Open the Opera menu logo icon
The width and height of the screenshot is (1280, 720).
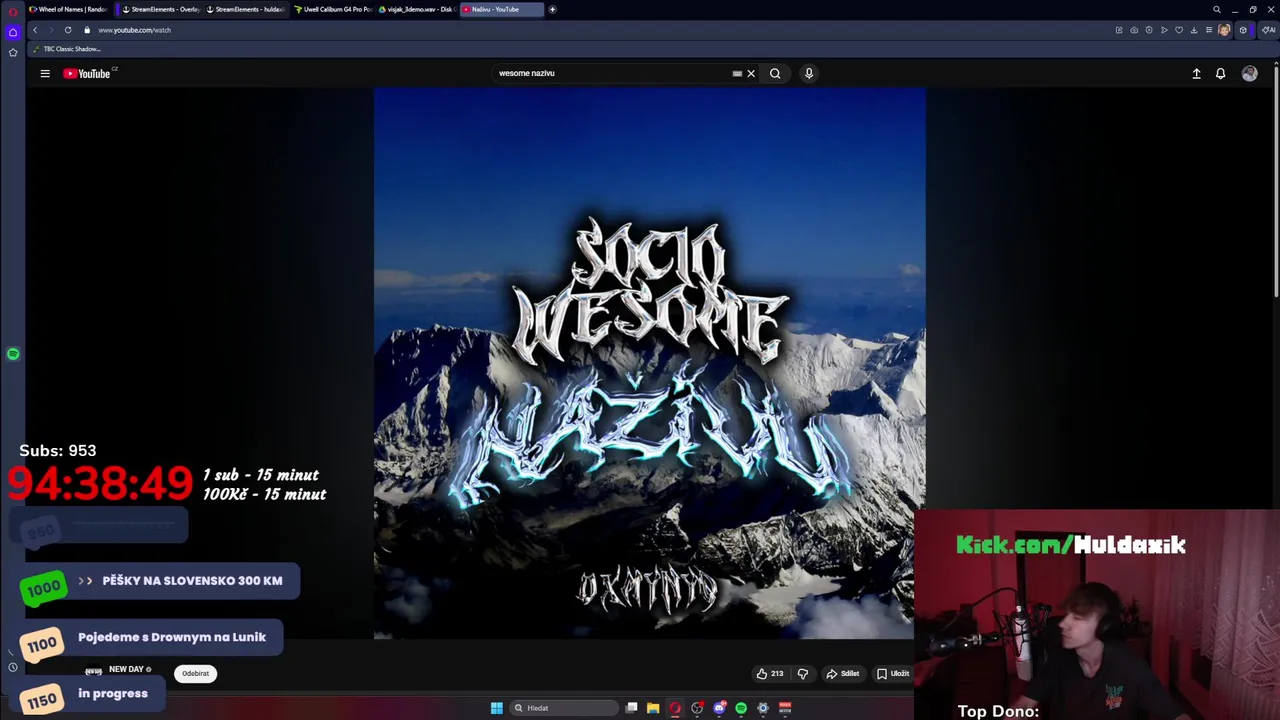point(13,11)
